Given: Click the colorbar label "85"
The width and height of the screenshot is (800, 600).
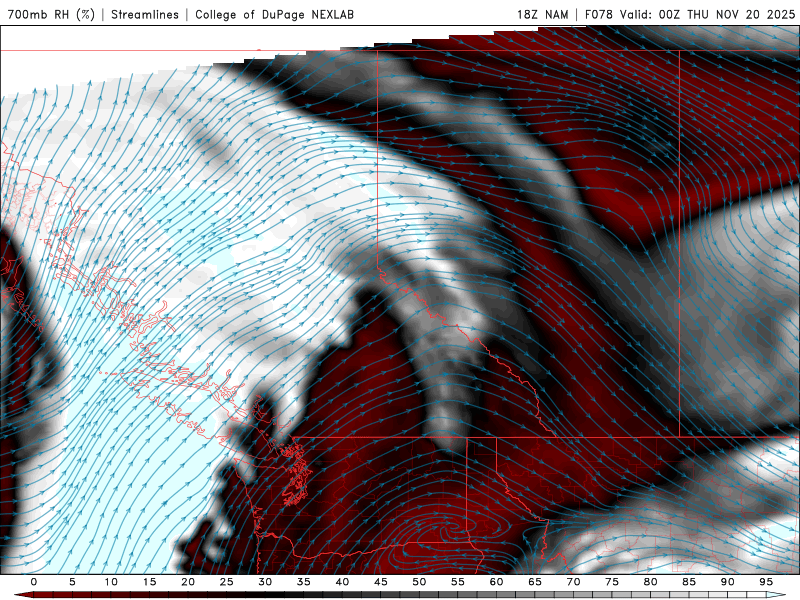Looking at the screenshot, I should pos(689,582).
